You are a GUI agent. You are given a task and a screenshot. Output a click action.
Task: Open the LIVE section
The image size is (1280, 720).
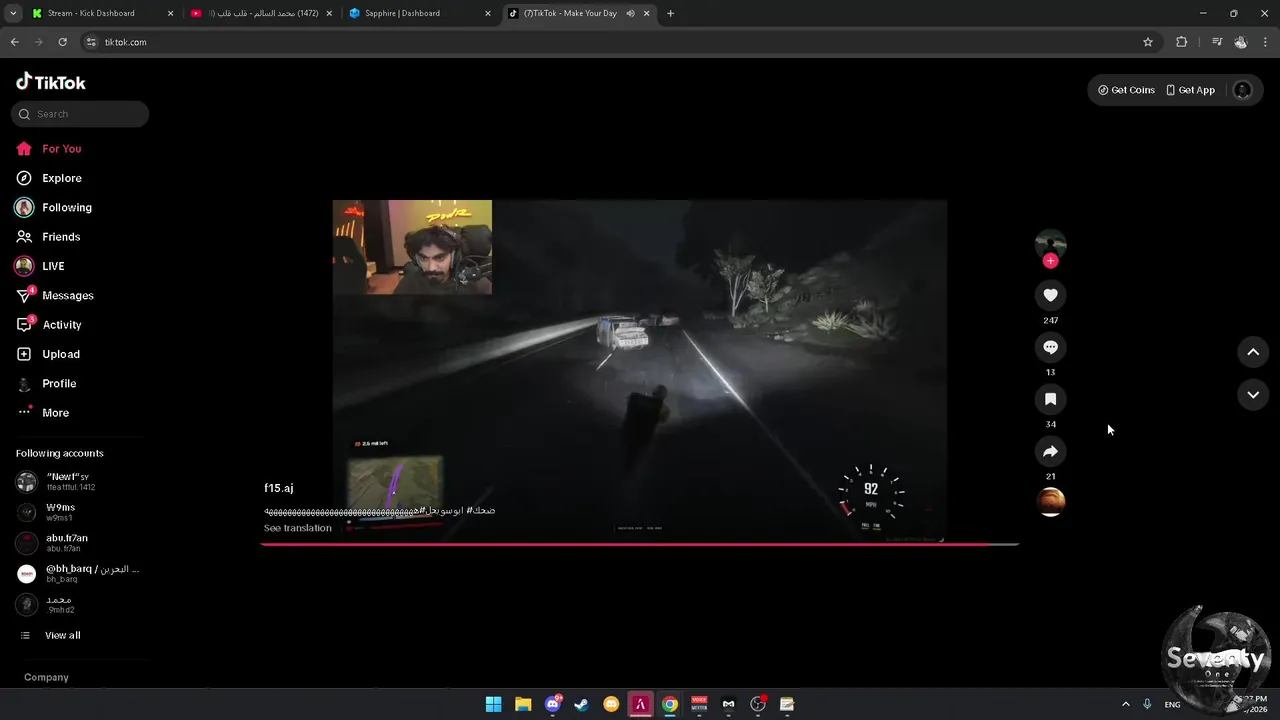tap(40, 266)
